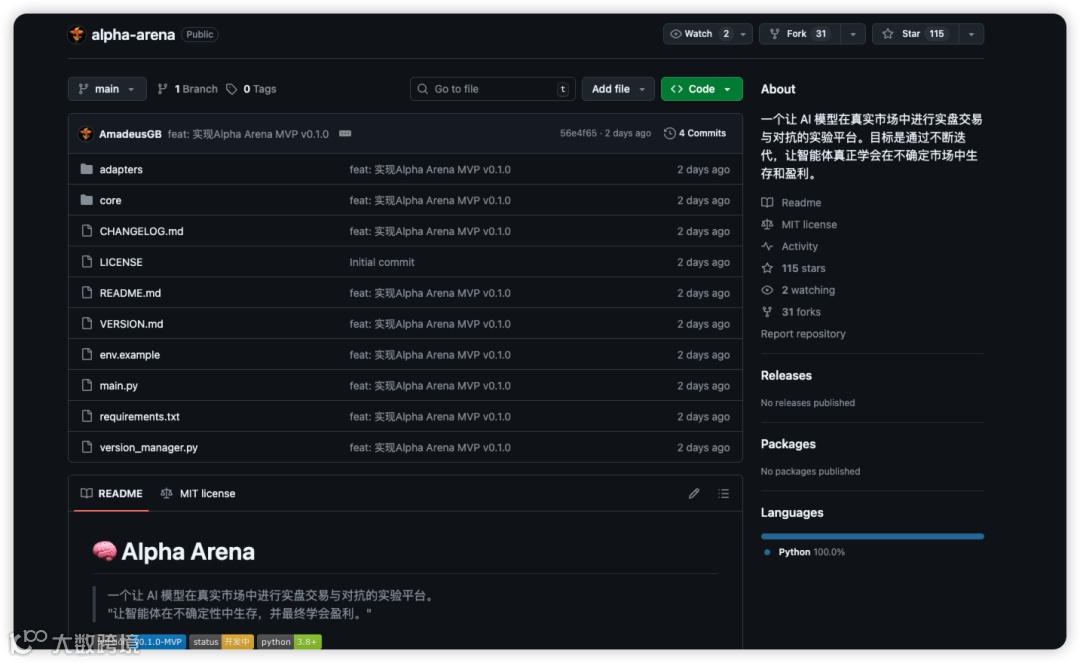Click the pulse icon beside Activity
The image size is (1080, 663).
(x=767, y=246)
